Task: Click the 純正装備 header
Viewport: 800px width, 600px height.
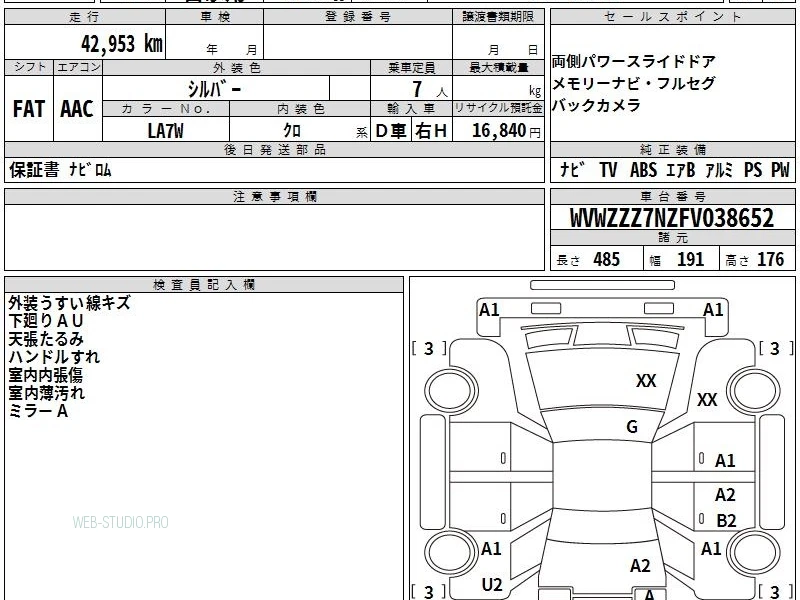Action: (x=673, y=149)
